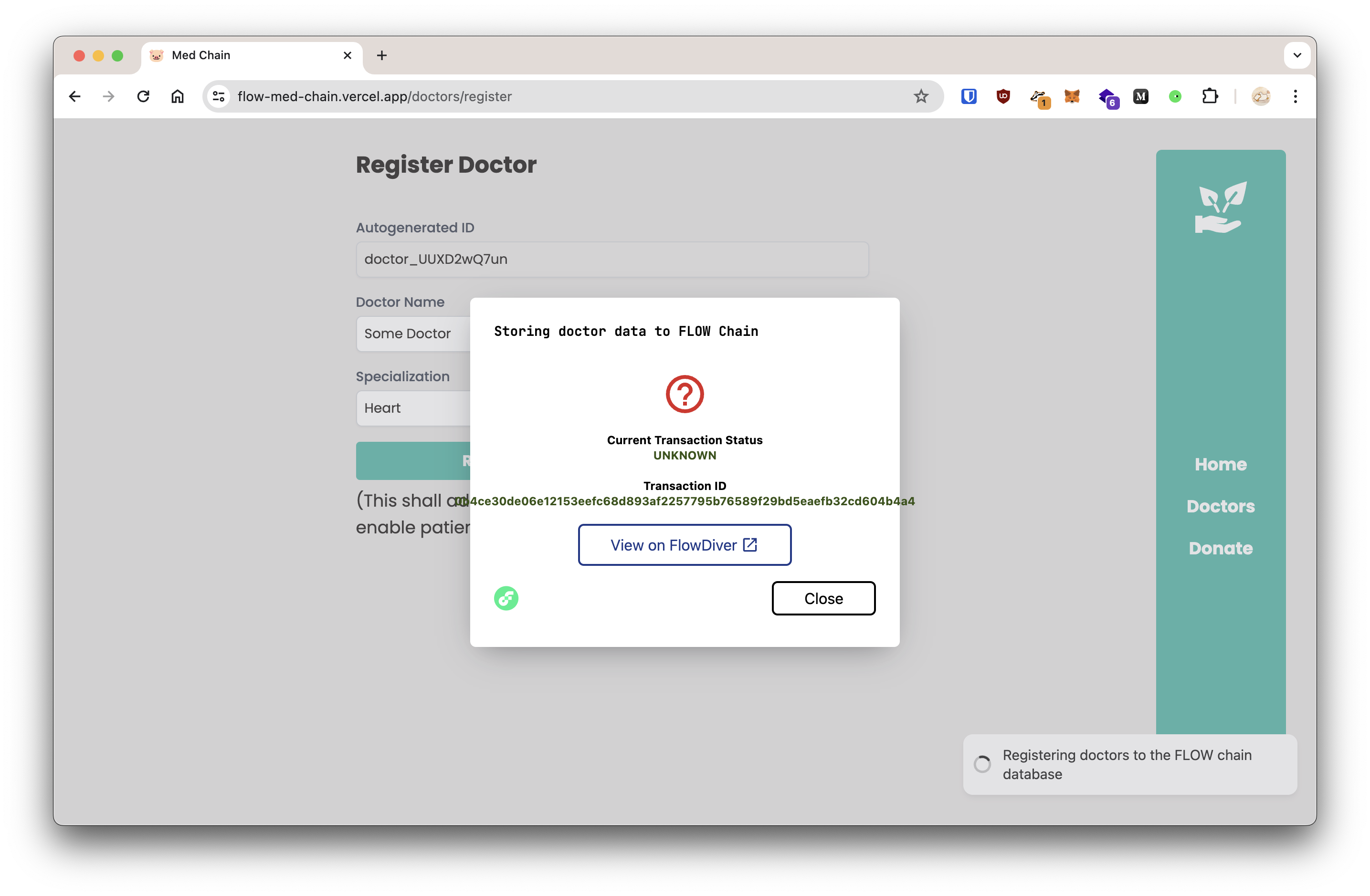Go to Doctors in the sidebar
The image size is (1370, 896).
tap(1220, 506)
